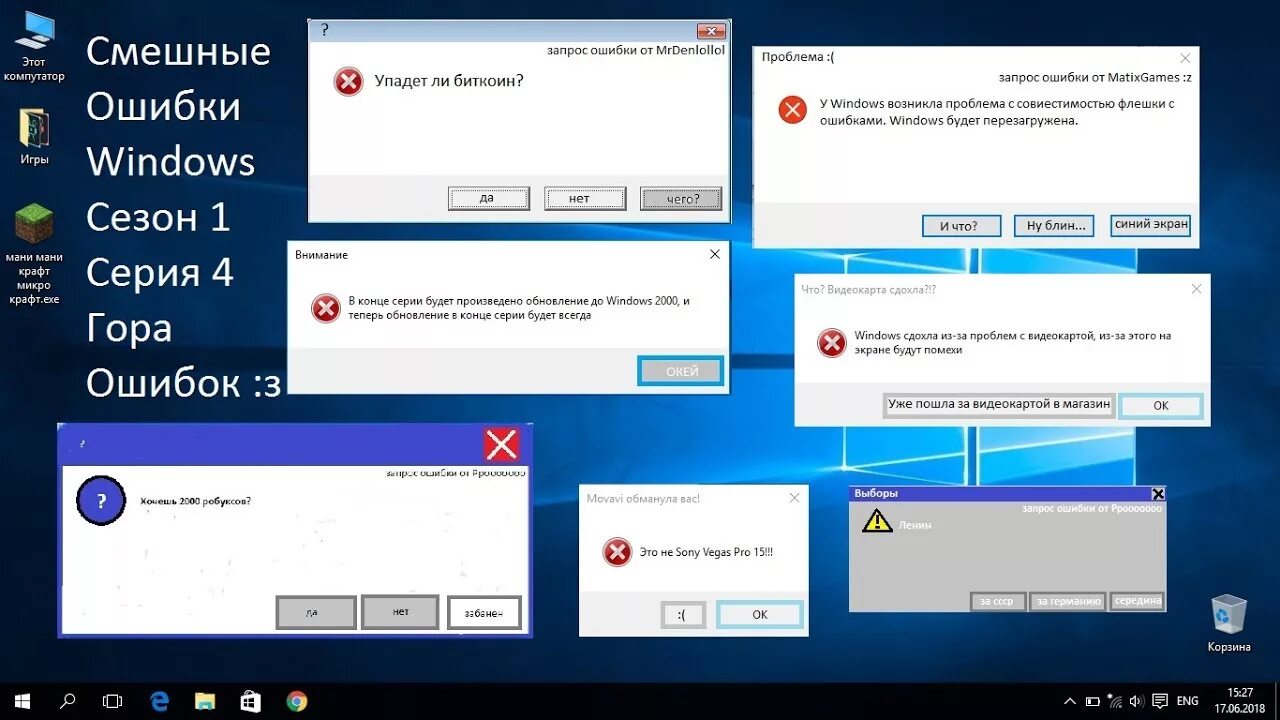Open the Windows Start menu
The height and width of the screenshot is (720, 1280).
22,701
